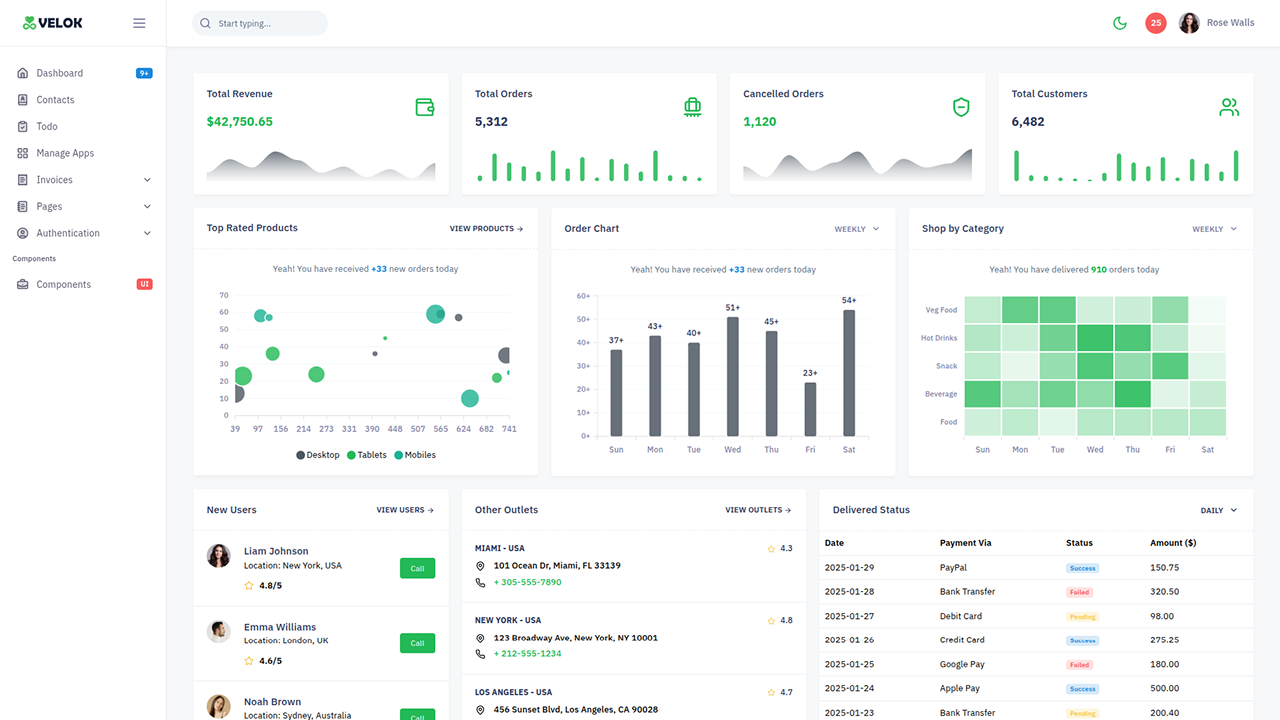Open the Weekly dropdown on Order Chart
The width and height of the screenshot is (1280, 720).
[x=856, y=228]
